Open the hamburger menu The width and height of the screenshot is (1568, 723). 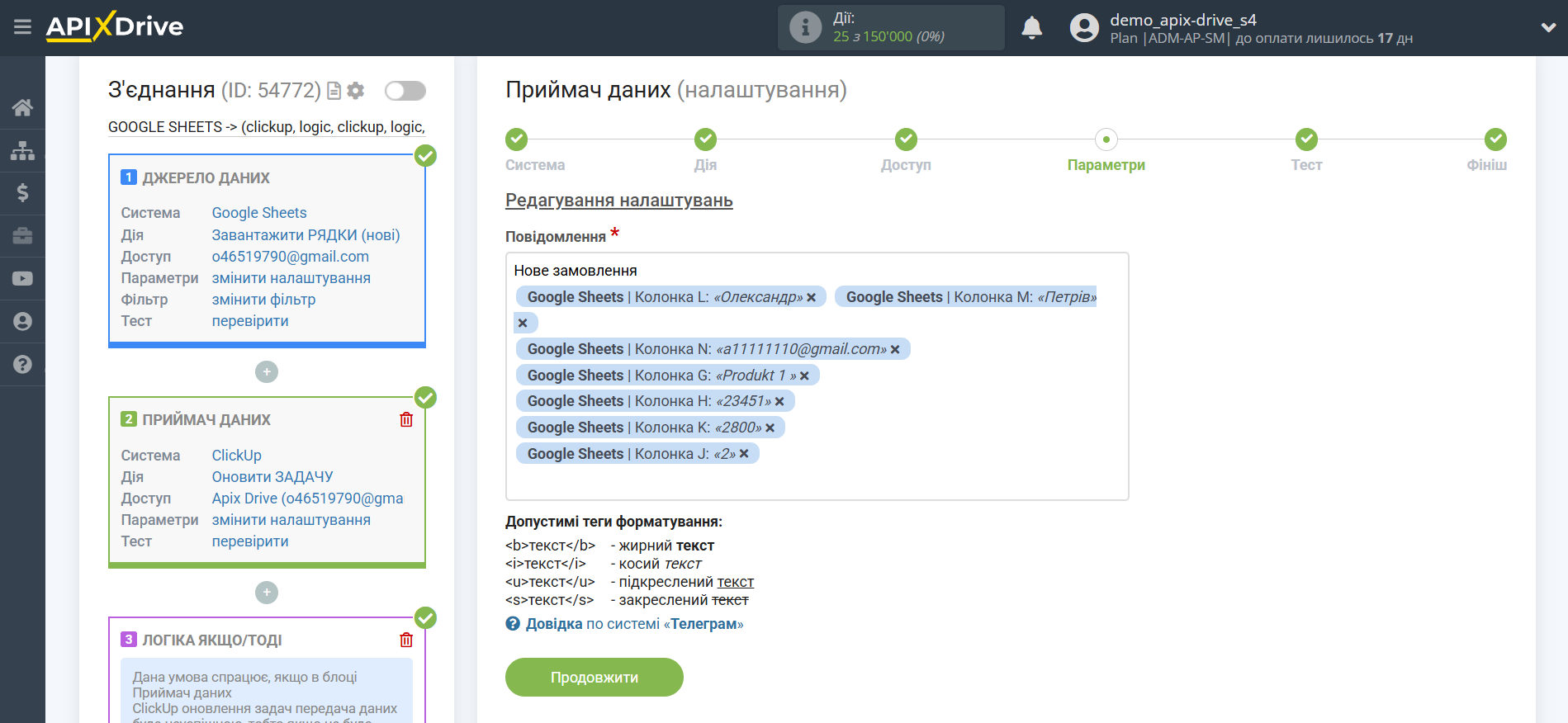[x=22, y=27]
